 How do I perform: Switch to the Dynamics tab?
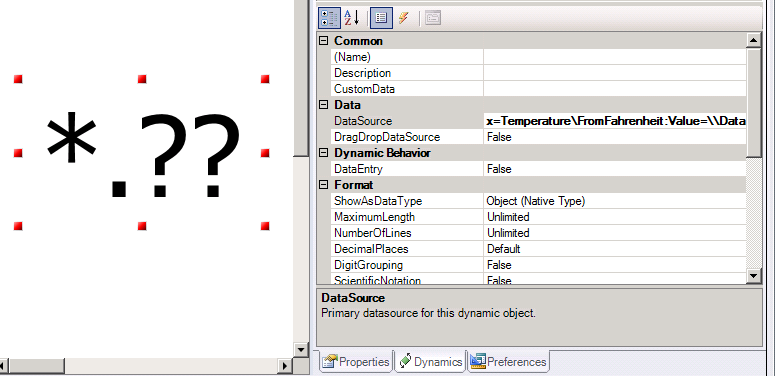tap(430, 362)
